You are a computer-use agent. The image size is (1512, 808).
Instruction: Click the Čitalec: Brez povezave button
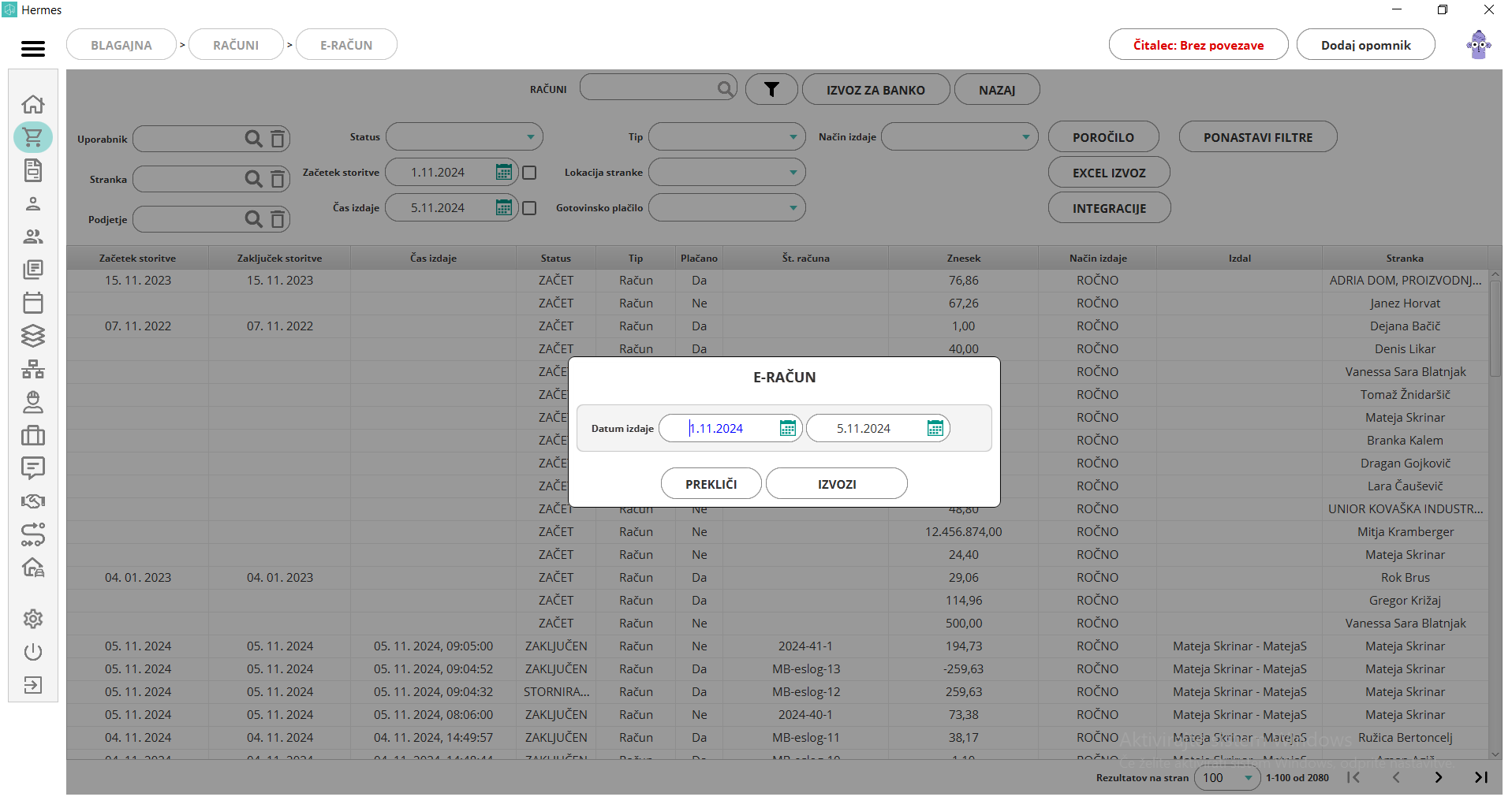click(x=1198, y=45)
